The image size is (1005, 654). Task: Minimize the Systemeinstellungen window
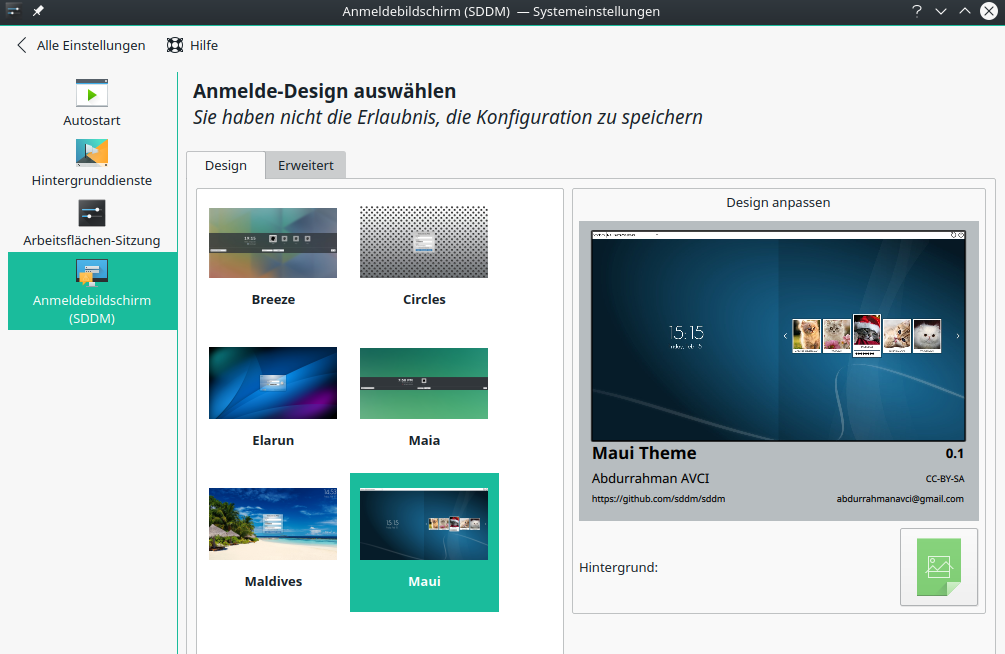[940, 11]
